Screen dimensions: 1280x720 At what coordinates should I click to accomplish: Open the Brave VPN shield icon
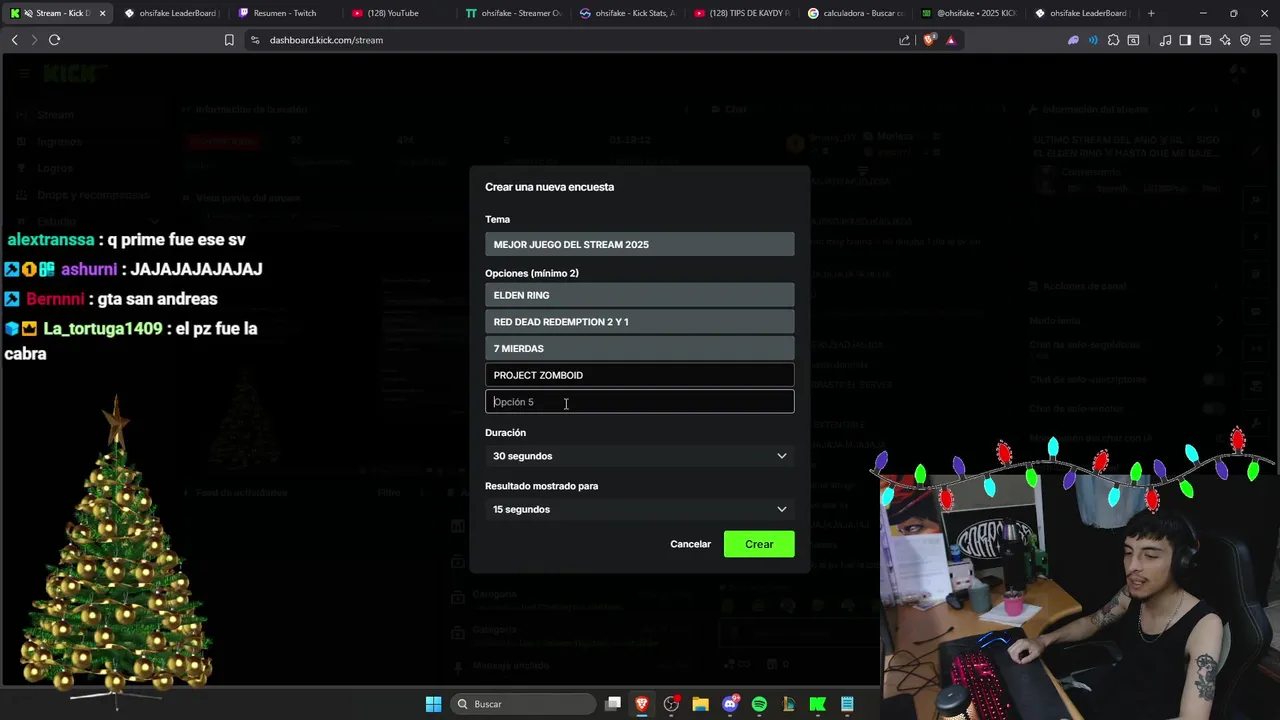(x=1245, y=40)
